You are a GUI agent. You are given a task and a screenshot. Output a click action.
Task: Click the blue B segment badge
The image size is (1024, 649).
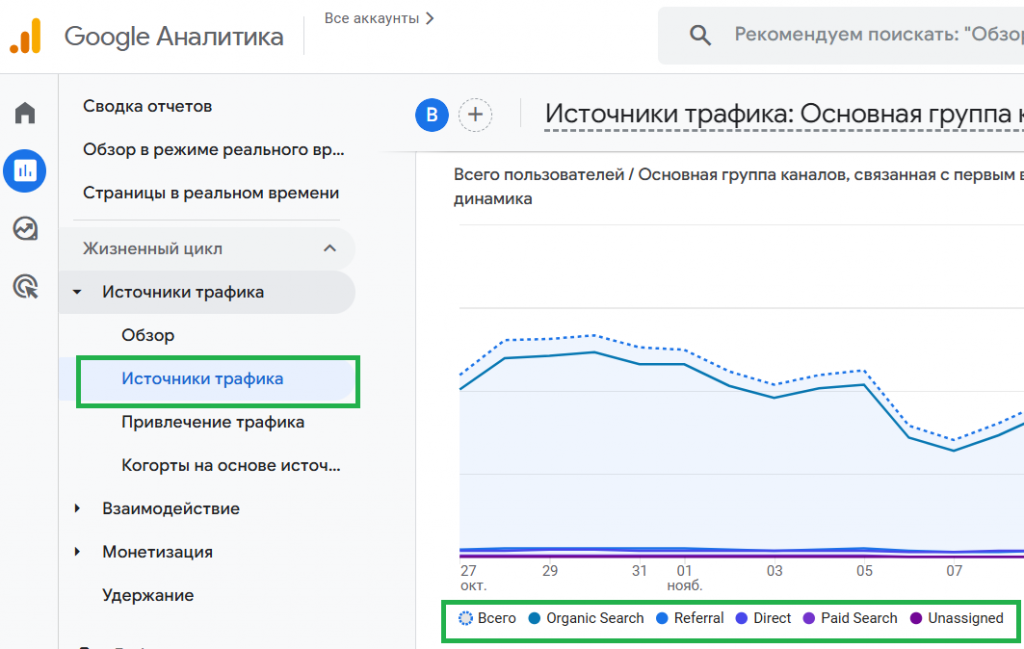tap(431, 115)
